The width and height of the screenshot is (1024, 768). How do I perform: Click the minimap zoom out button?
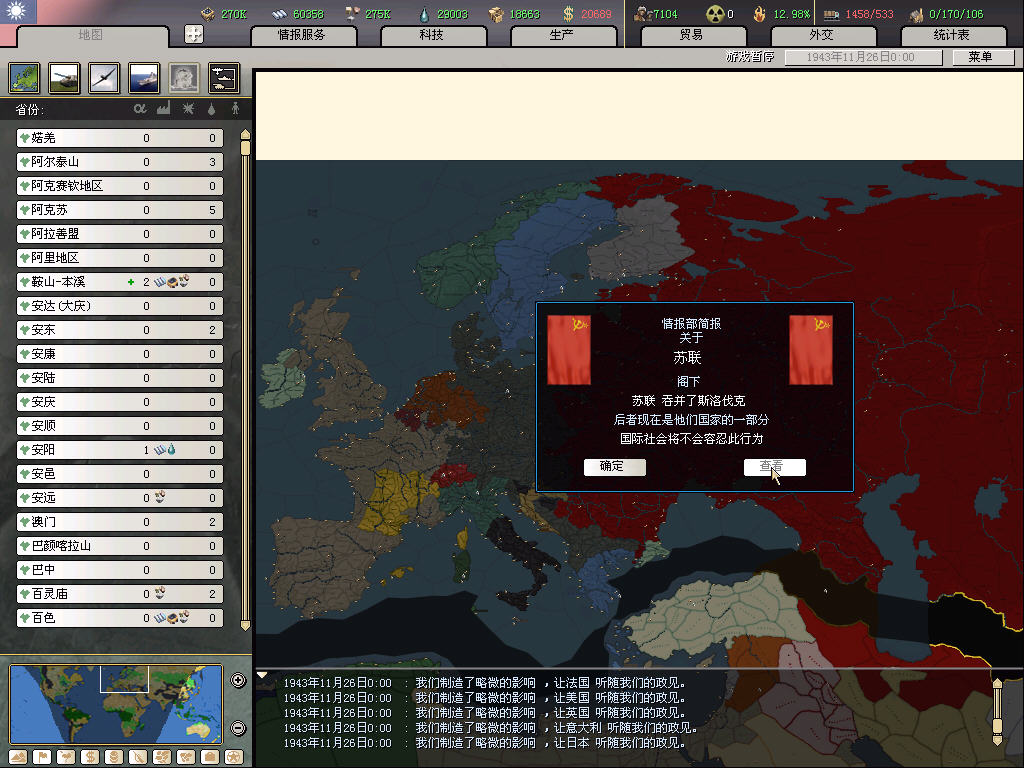[x=238, y=728]
